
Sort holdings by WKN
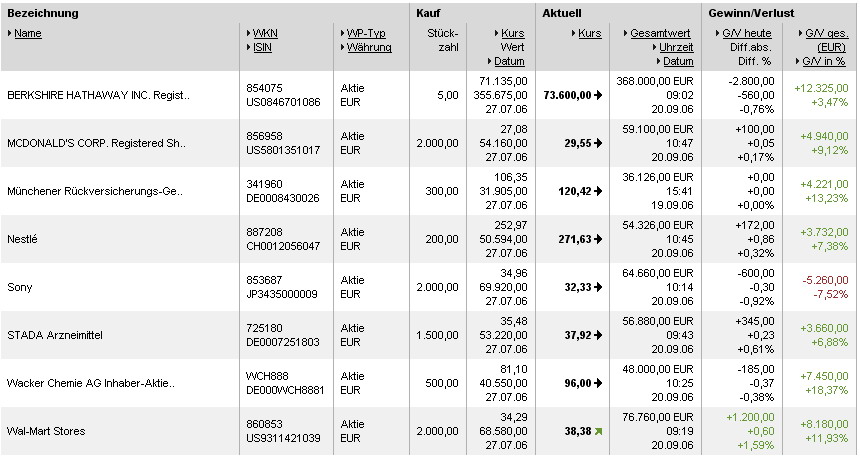point(265,33)
